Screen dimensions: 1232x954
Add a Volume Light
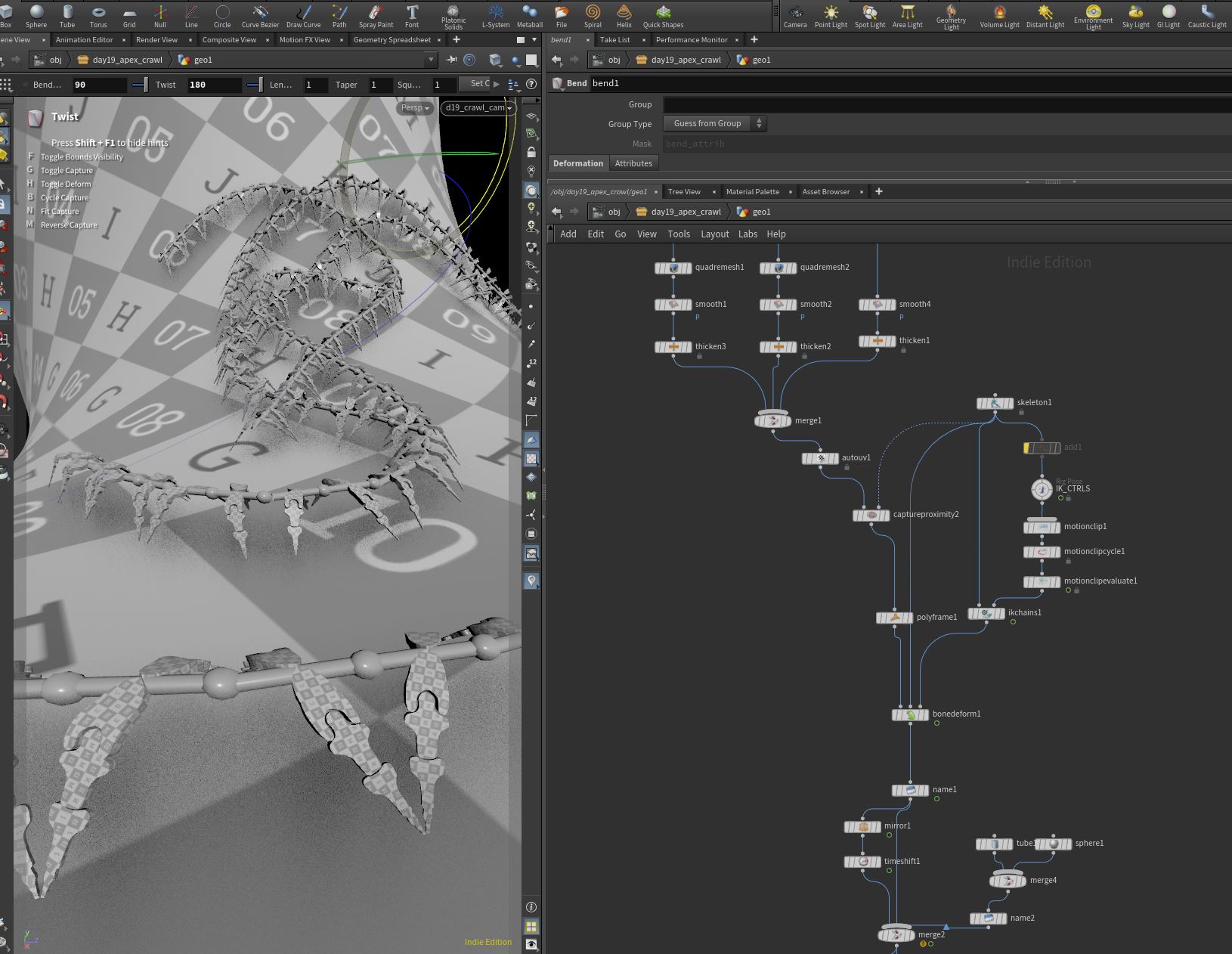(999, 15)
